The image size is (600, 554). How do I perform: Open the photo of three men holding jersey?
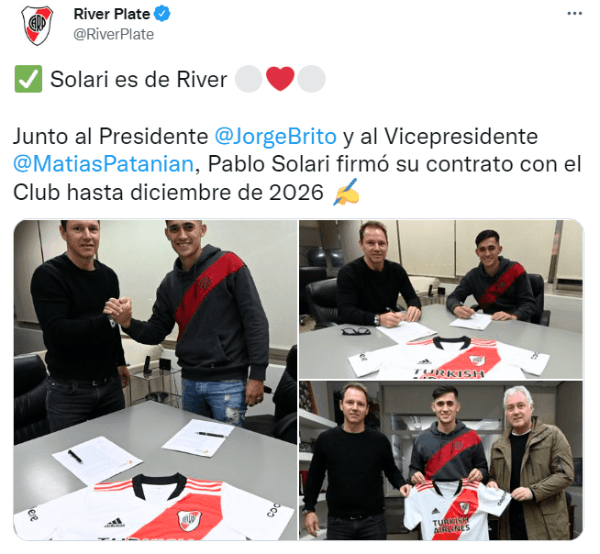tap(441, 461)
